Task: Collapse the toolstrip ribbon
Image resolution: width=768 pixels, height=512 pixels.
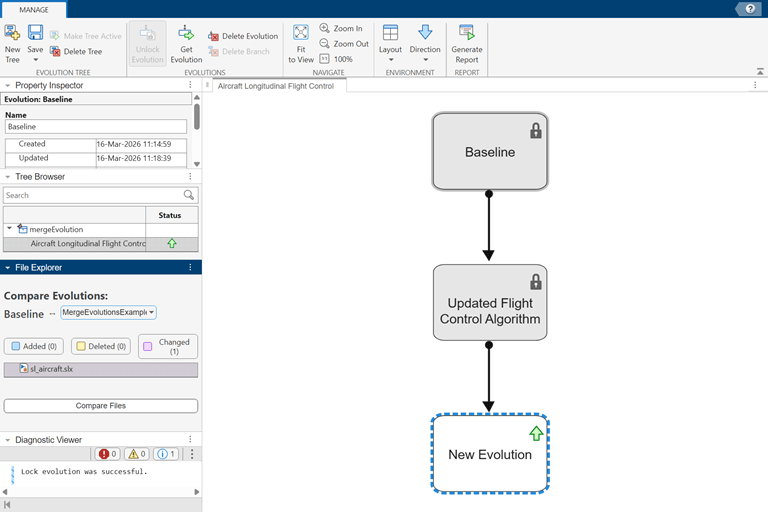Action: pyautogui.click(x=760, y=72)
